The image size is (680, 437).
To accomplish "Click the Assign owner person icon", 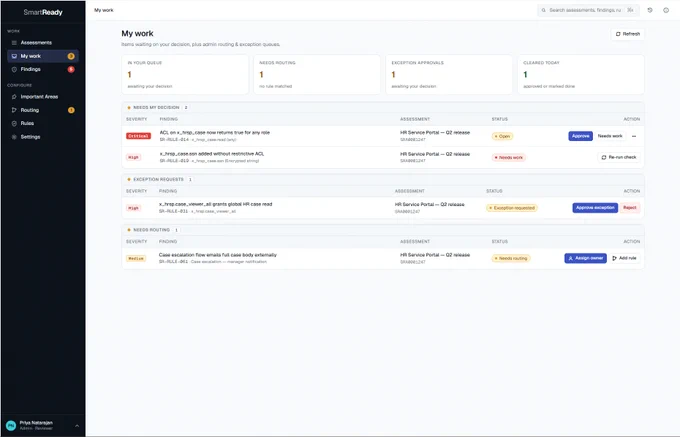I will coord(571,258).
